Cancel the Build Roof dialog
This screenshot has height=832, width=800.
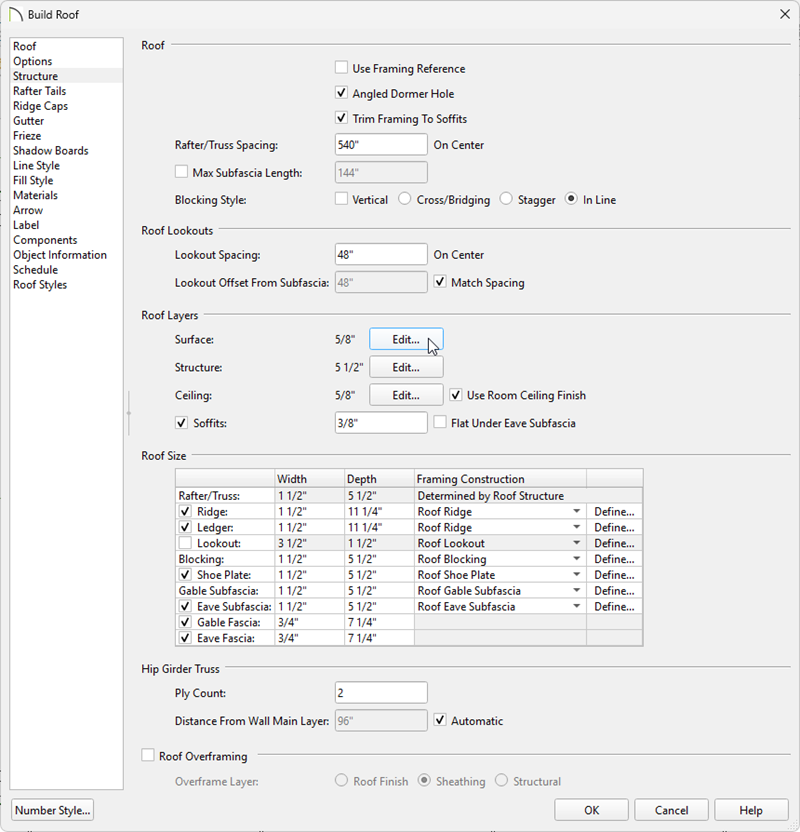tap(671, 810)
